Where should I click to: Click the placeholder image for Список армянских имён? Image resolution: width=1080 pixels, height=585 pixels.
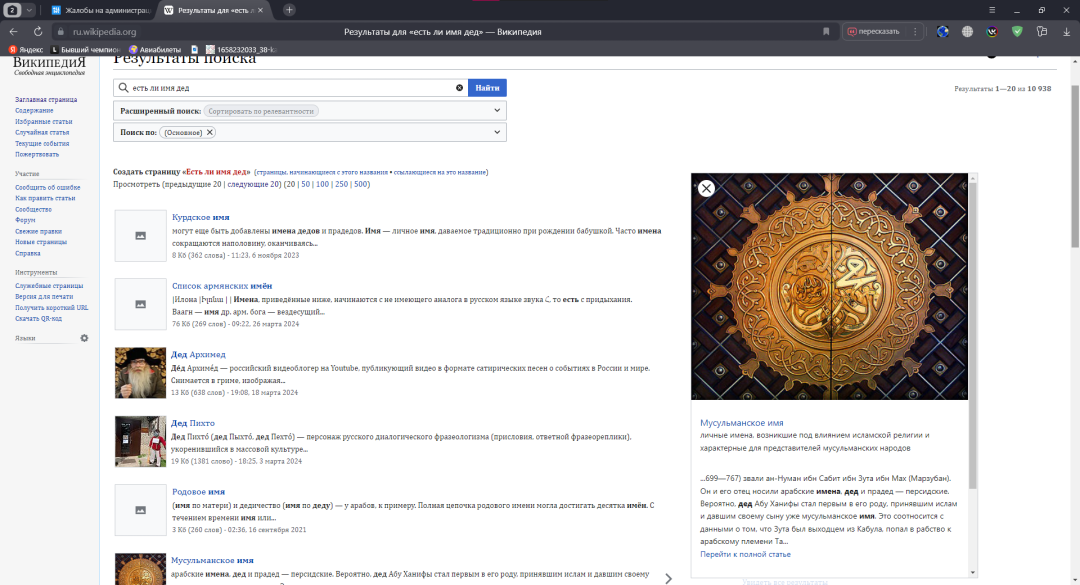(x=141, y=304)
